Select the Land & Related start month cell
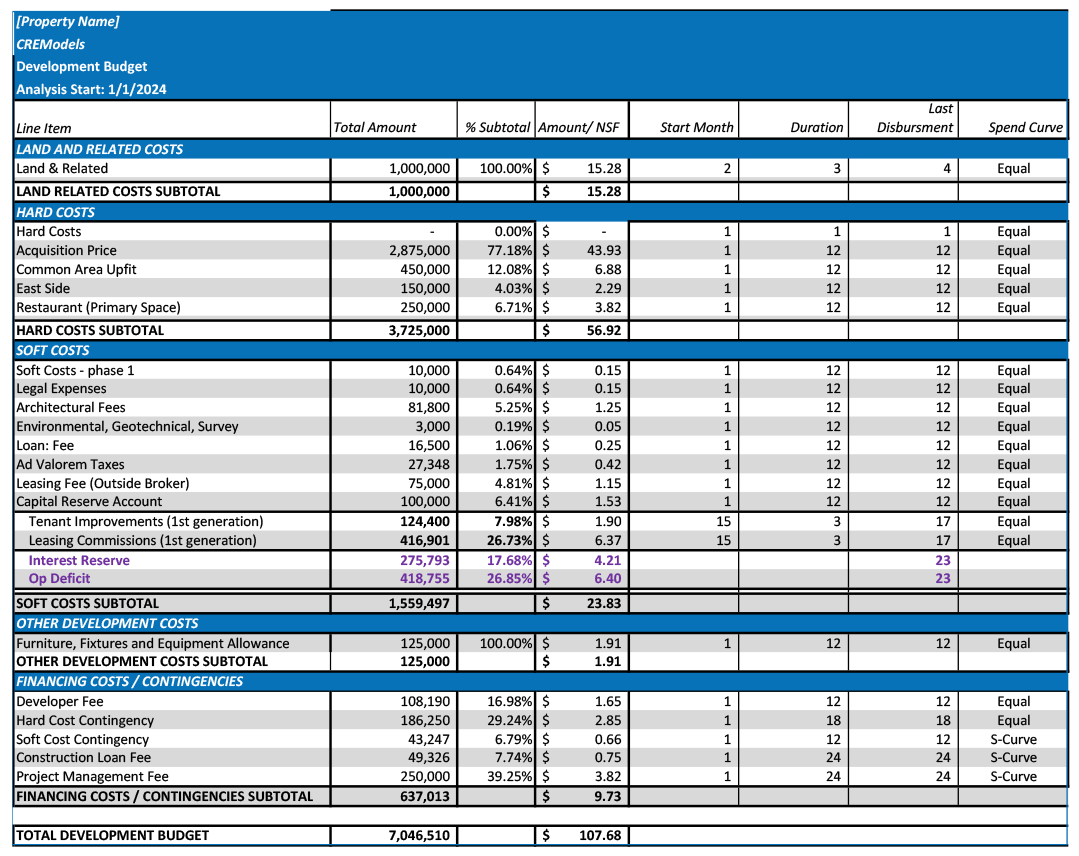This screenshot has width=1079, height=856. (684, 168)
